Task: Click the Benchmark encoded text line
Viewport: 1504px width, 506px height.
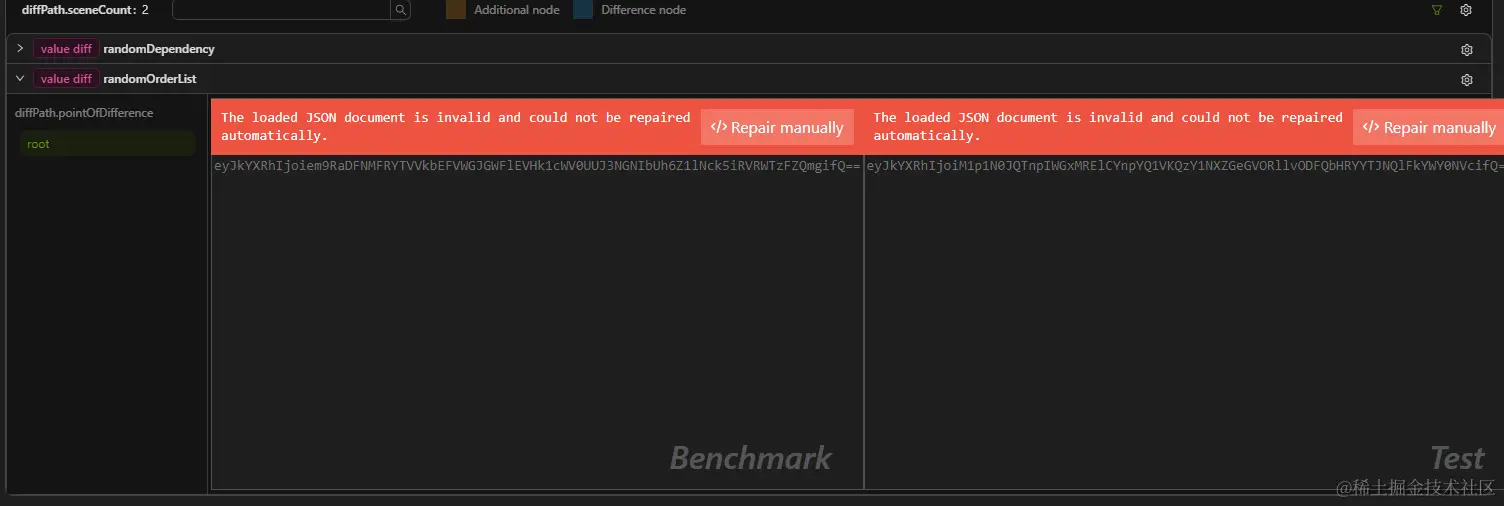Action: pyautogui.click(x=537, y=165)
